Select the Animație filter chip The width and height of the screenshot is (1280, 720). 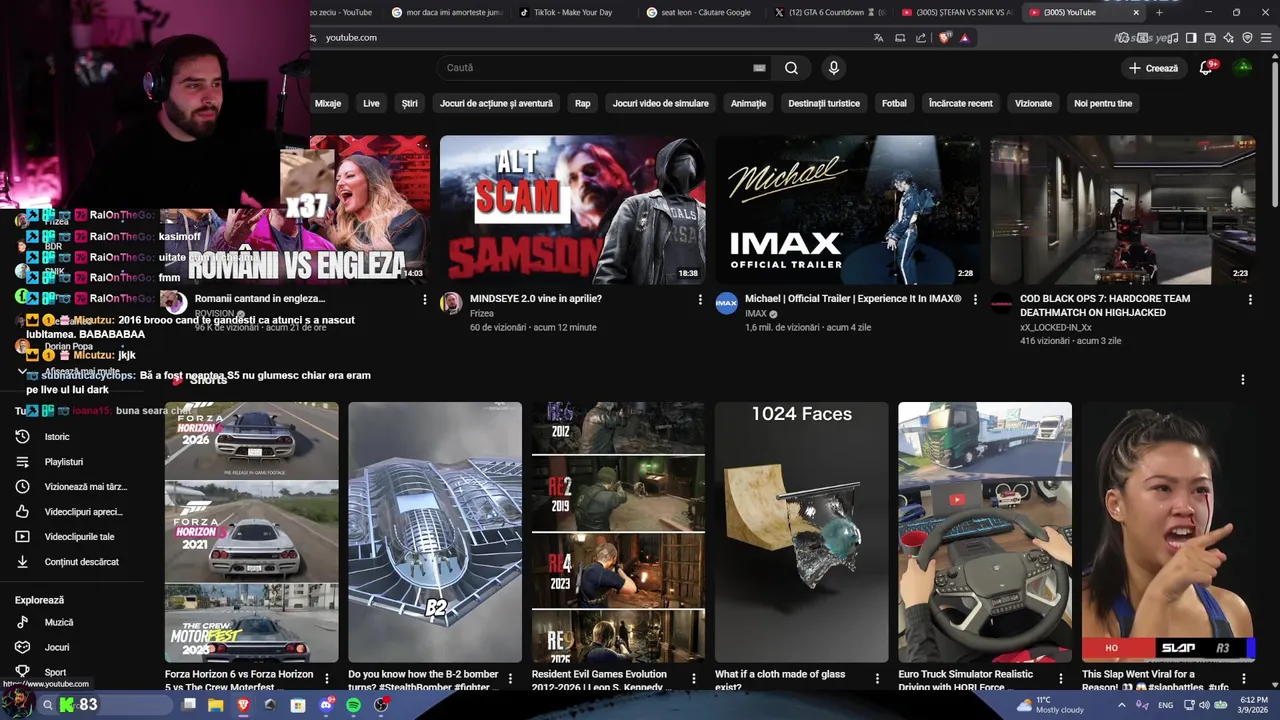748,103
